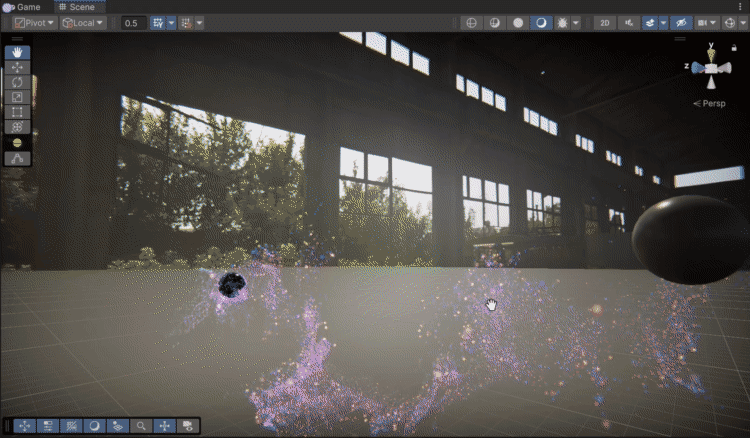This screenshot has height=438, width=750.
Task: Toggle the bottom overlay visibility eye icon
Action: click(188, 426)
